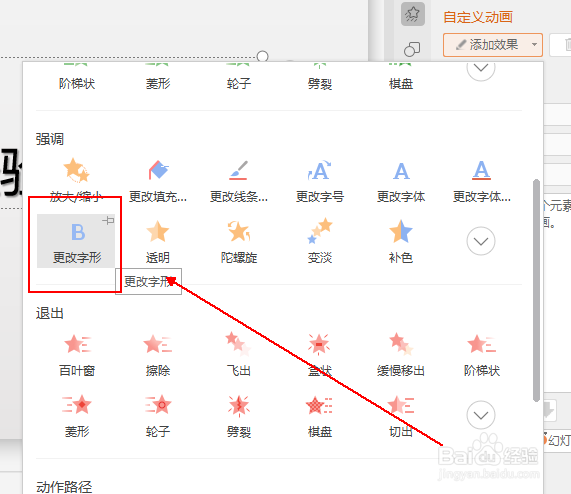Apply the 补色 emphasis effect
This screenshot has width=571, height=494.
click(401, 242)
